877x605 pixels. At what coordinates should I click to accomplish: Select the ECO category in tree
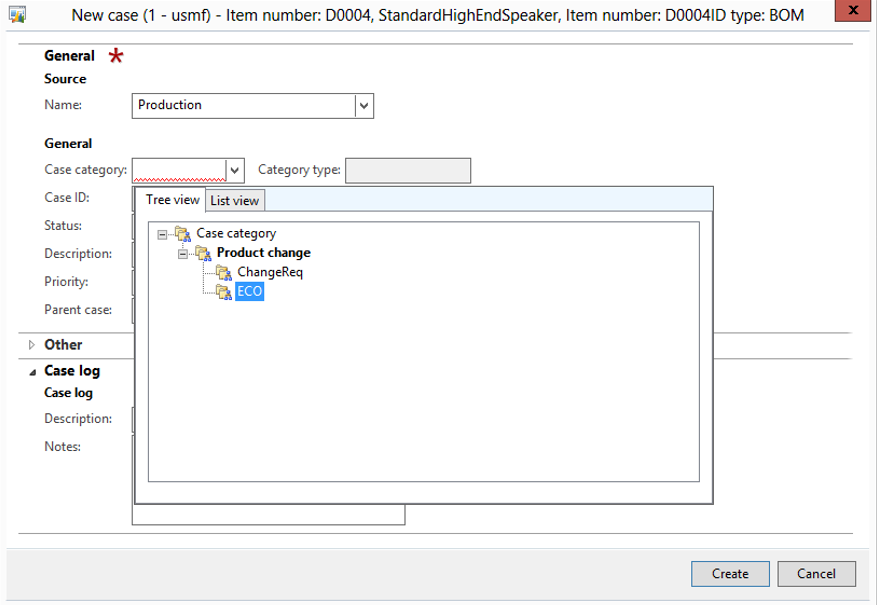point(249,292)
